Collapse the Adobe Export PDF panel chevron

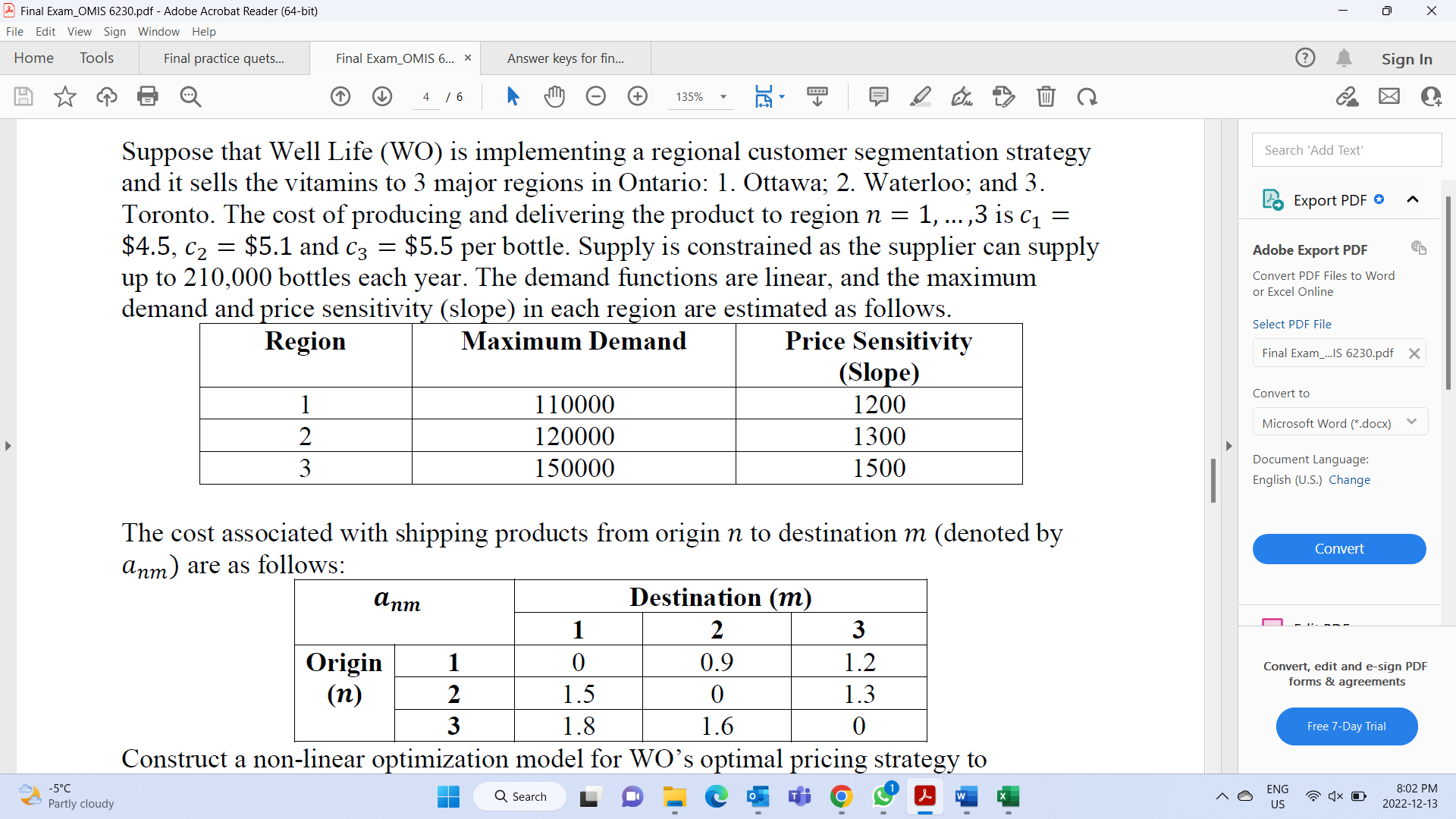(1414, 199)
